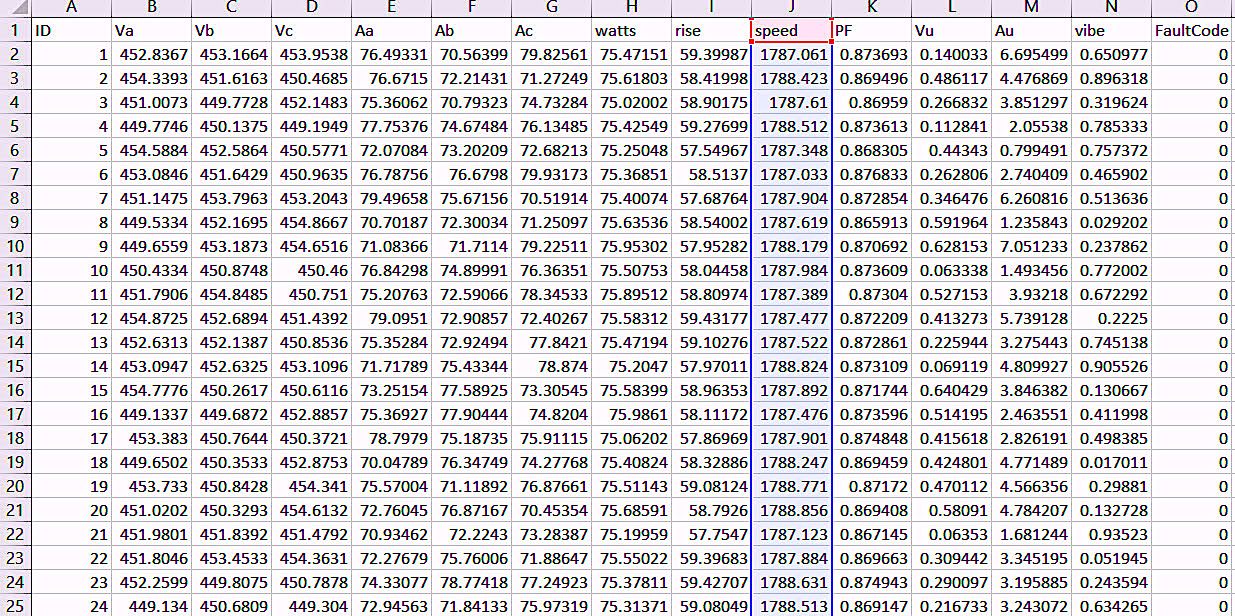Select cell with value 2.05538

(x=1031, y=126)
